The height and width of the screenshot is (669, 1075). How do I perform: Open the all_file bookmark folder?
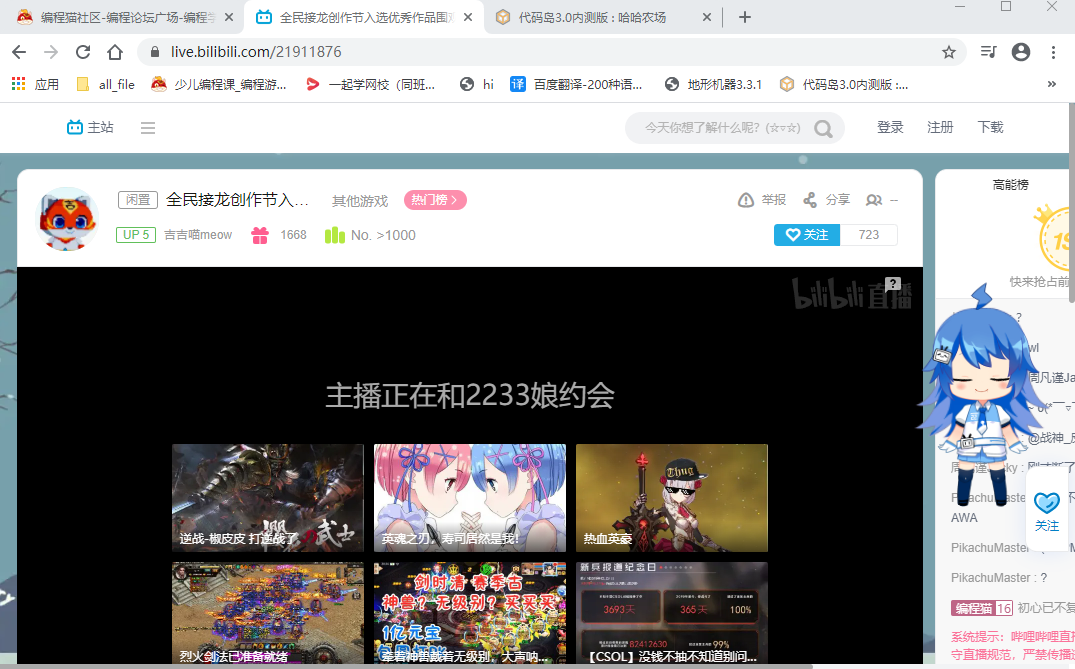106,84
